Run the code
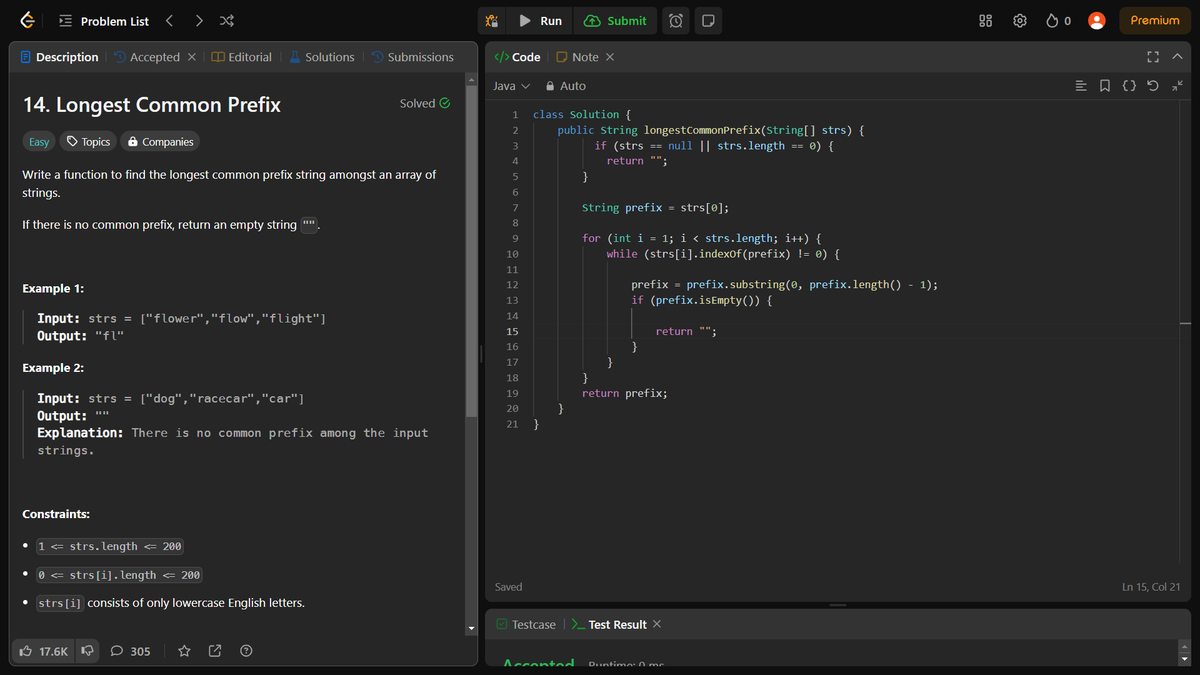Screen dimensions: 1200x675 (540, 21)
